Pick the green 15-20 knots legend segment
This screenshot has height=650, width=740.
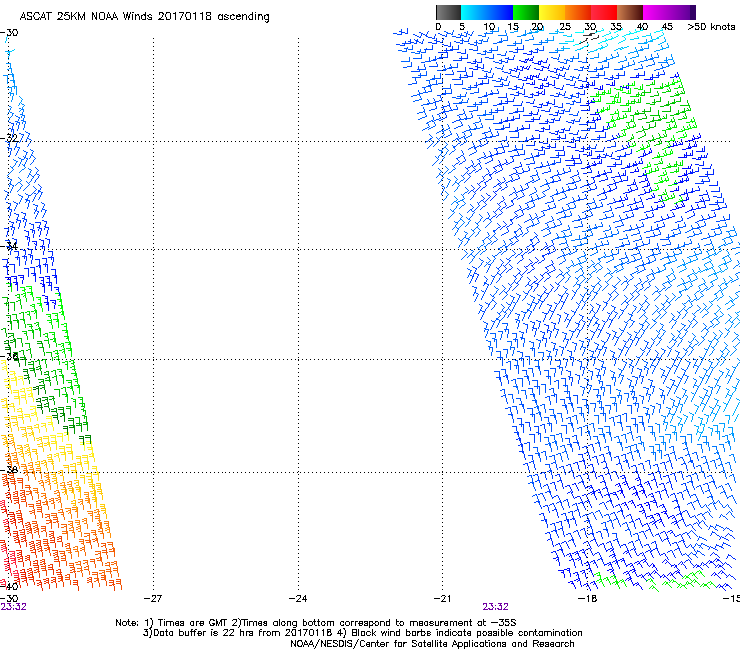526,12
